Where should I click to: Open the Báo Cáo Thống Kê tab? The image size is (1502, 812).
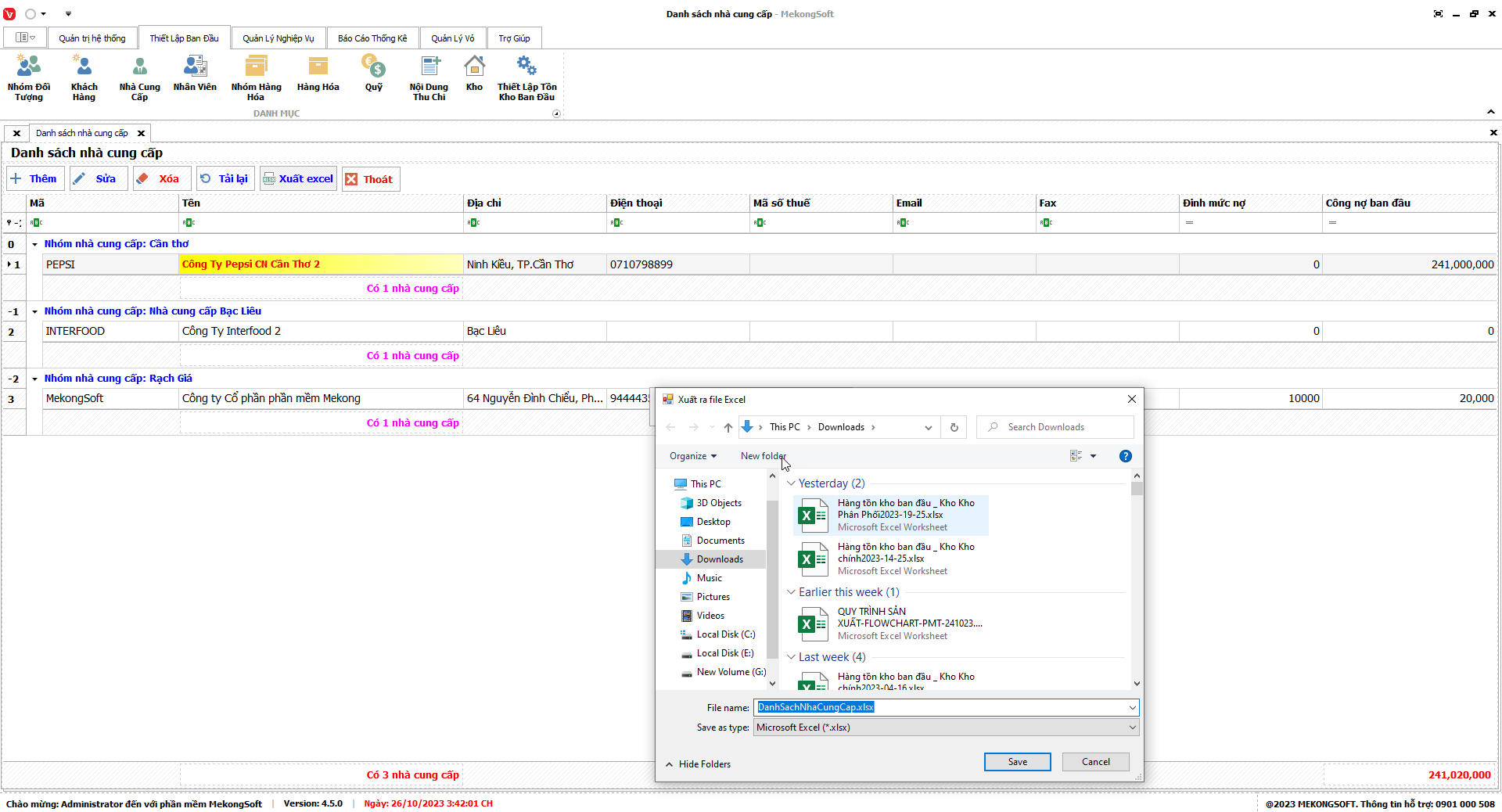click(372, 38)
